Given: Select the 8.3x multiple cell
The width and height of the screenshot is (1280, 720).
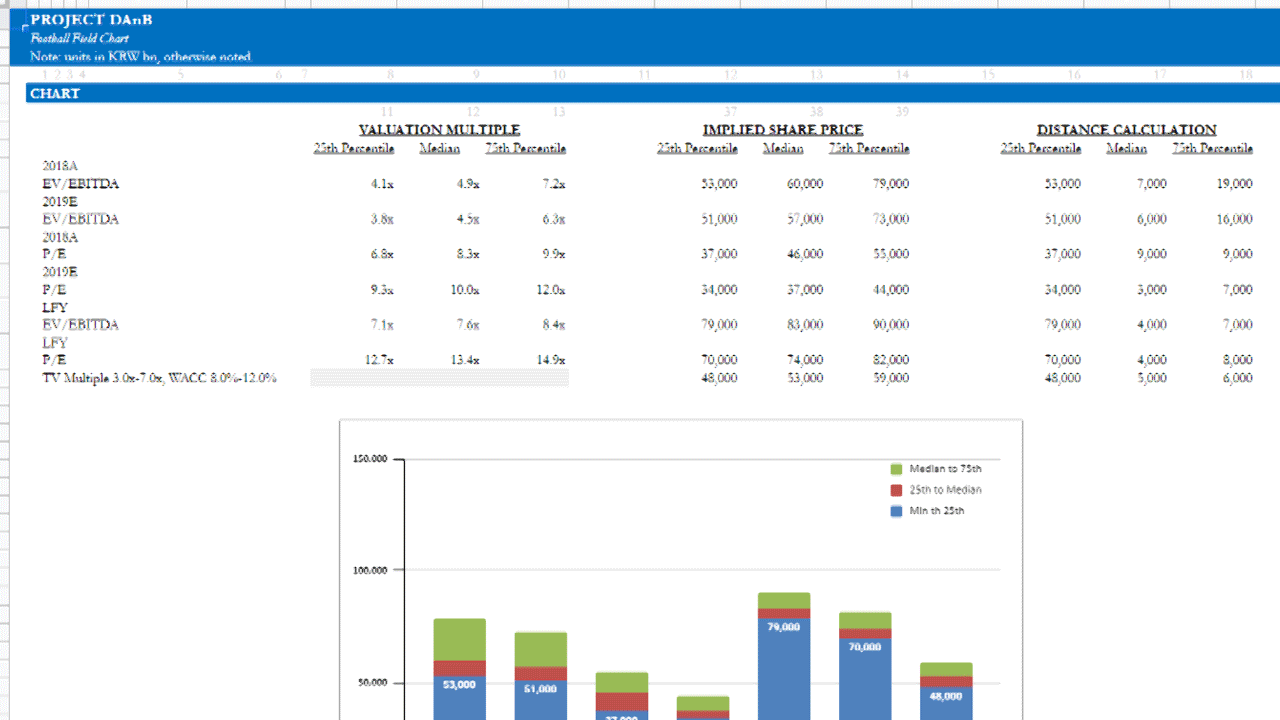Looking at the screenshot, I should (x=468, y=254).
